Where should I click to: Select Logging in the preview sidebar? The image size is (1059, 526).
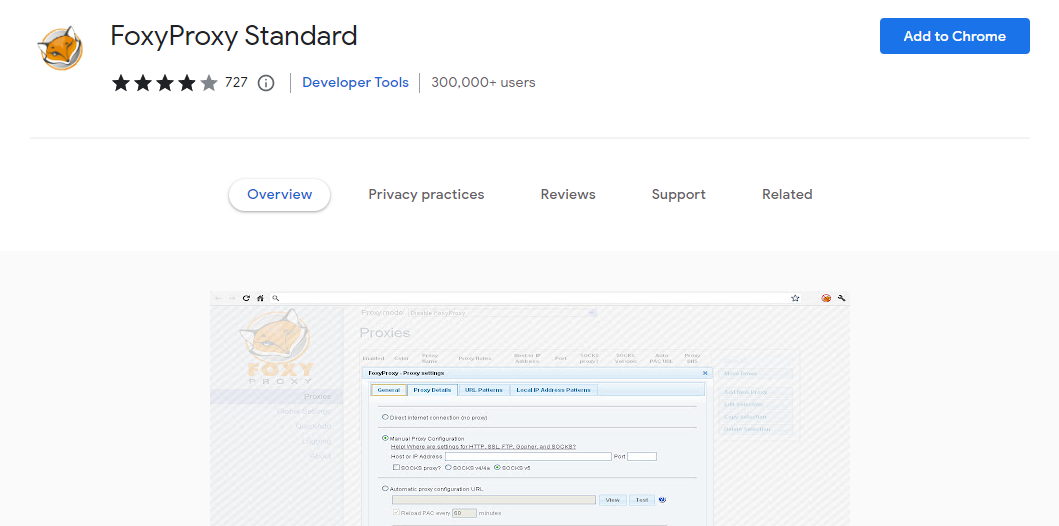(317, 441)
